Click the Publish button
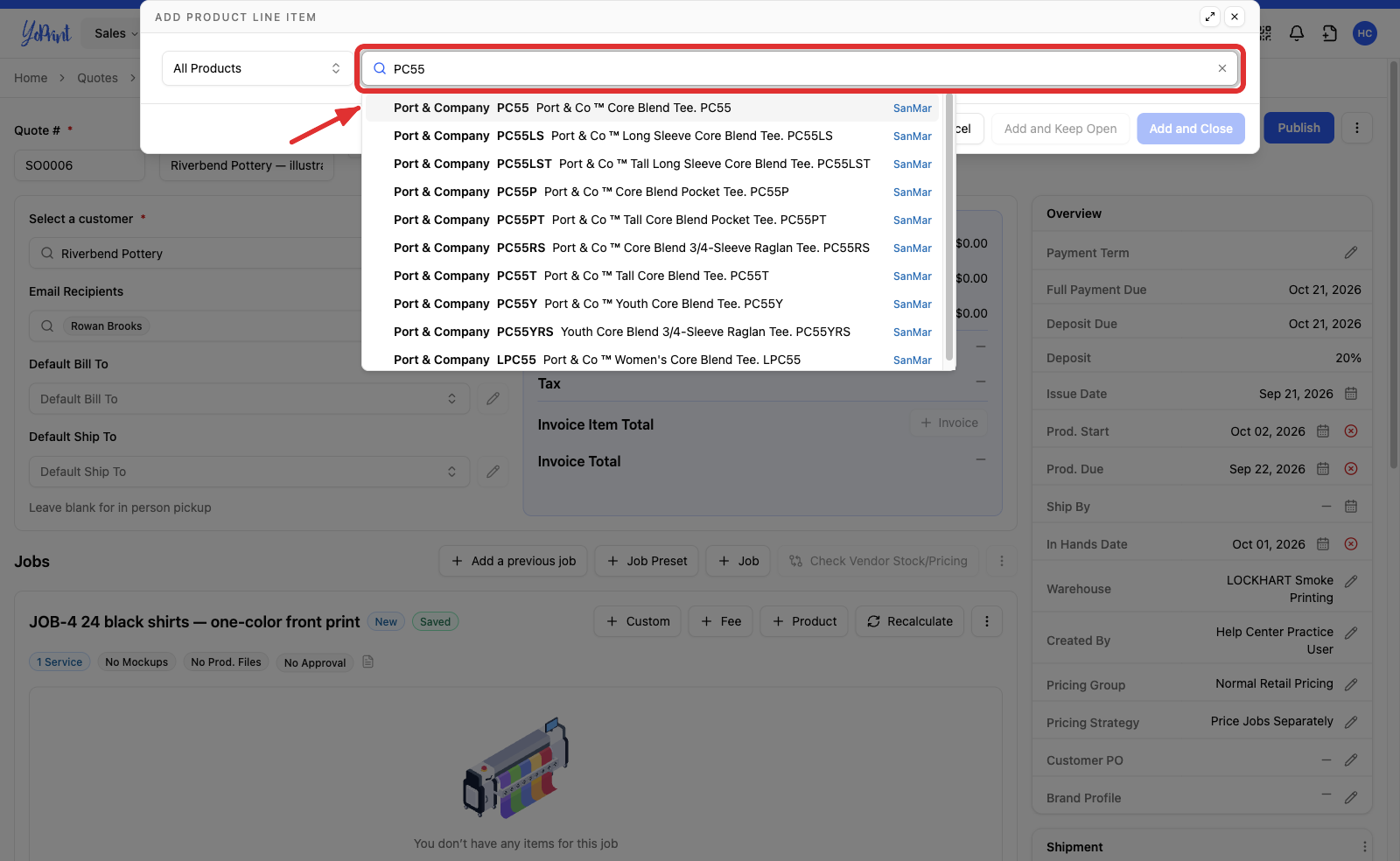This screenshot has width=1400, height=861. tap(1298, 128)
